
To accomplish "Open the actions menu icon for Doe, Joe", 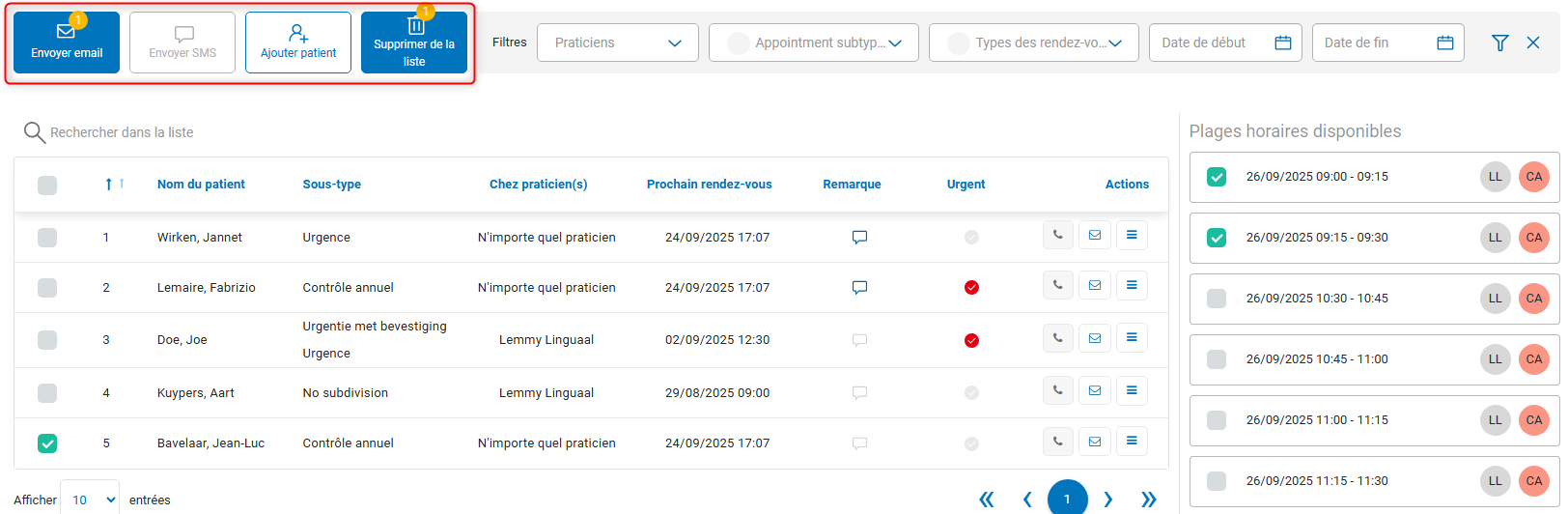I will pyautogui.click(x=1132, y=338).
